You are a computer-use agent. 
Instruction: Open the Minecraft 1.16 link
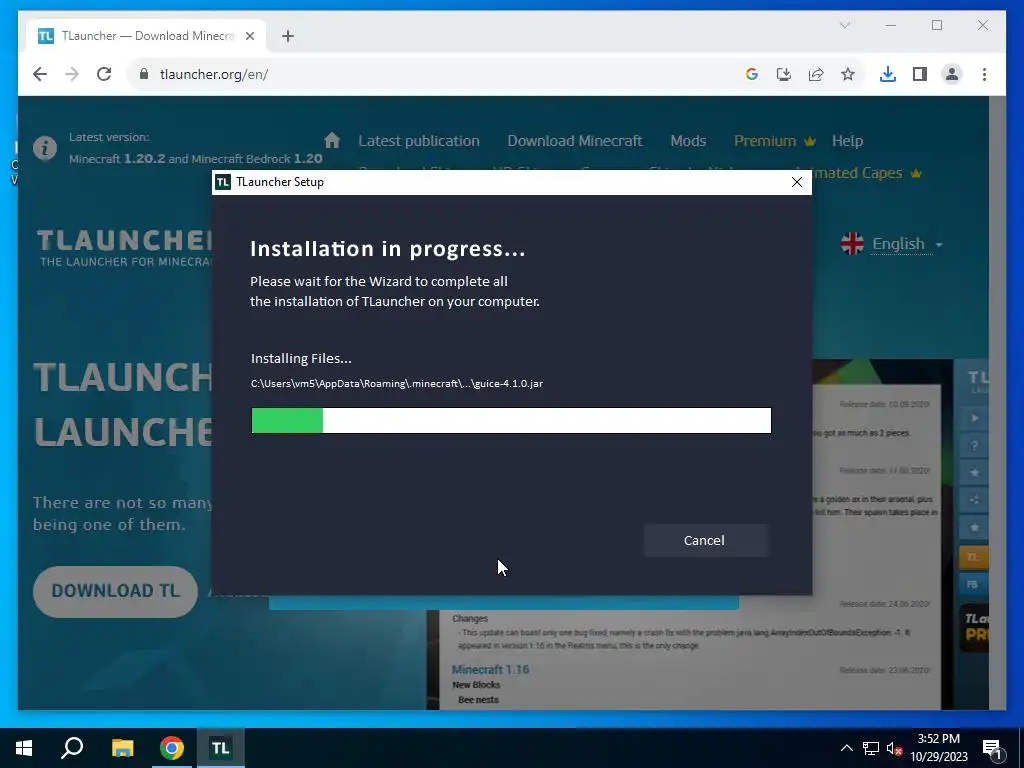[x=490, y=669]
